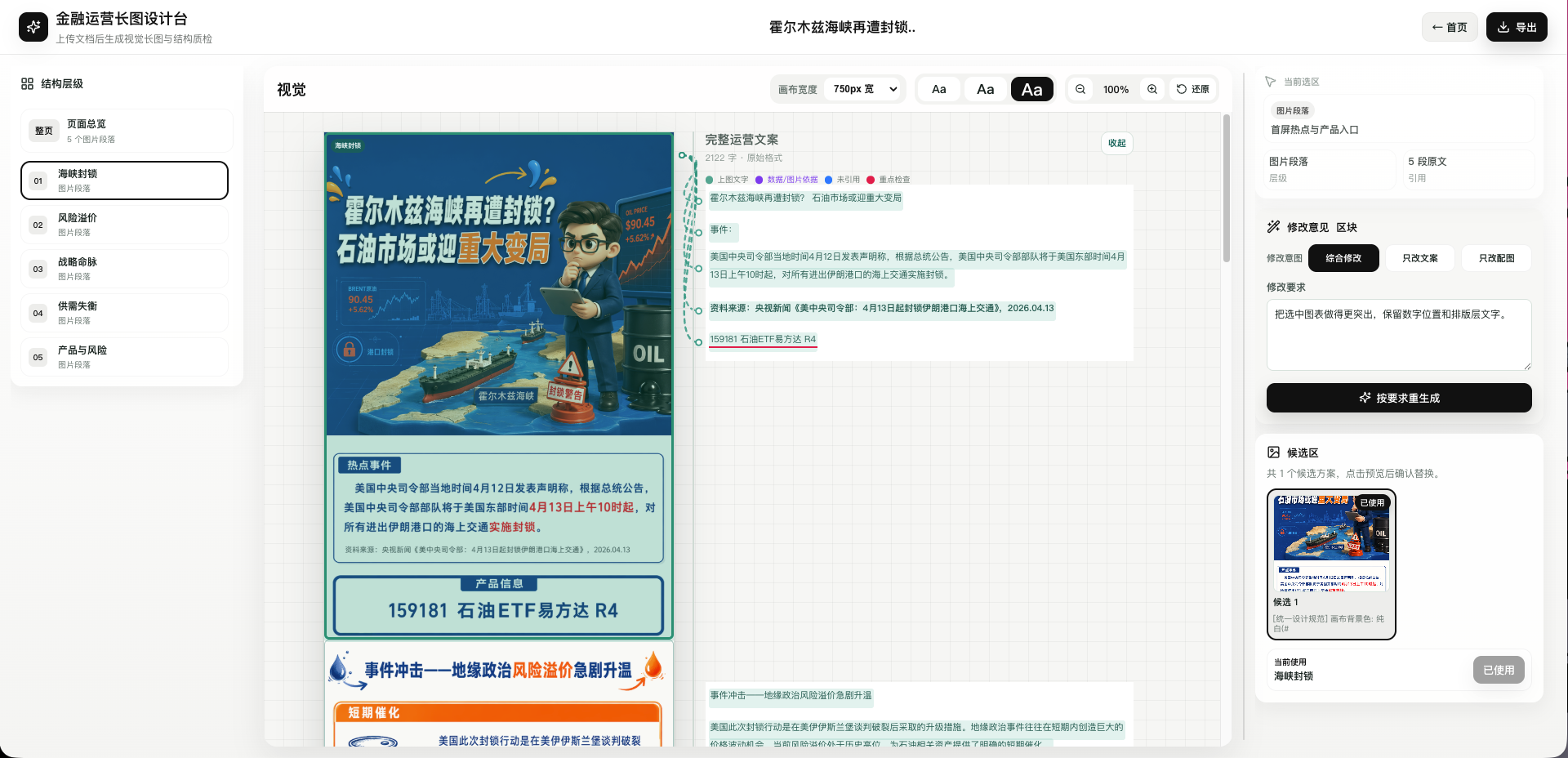Click the 事件冲击 section heading in the poster

497,670
